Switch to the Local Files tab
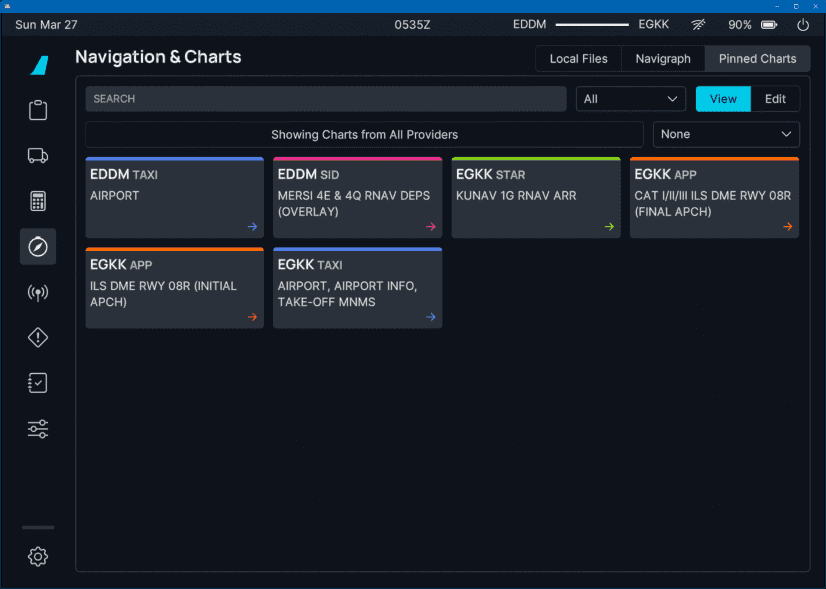Image resolution: width=826 pixels, height=589 pixels. 578,59
